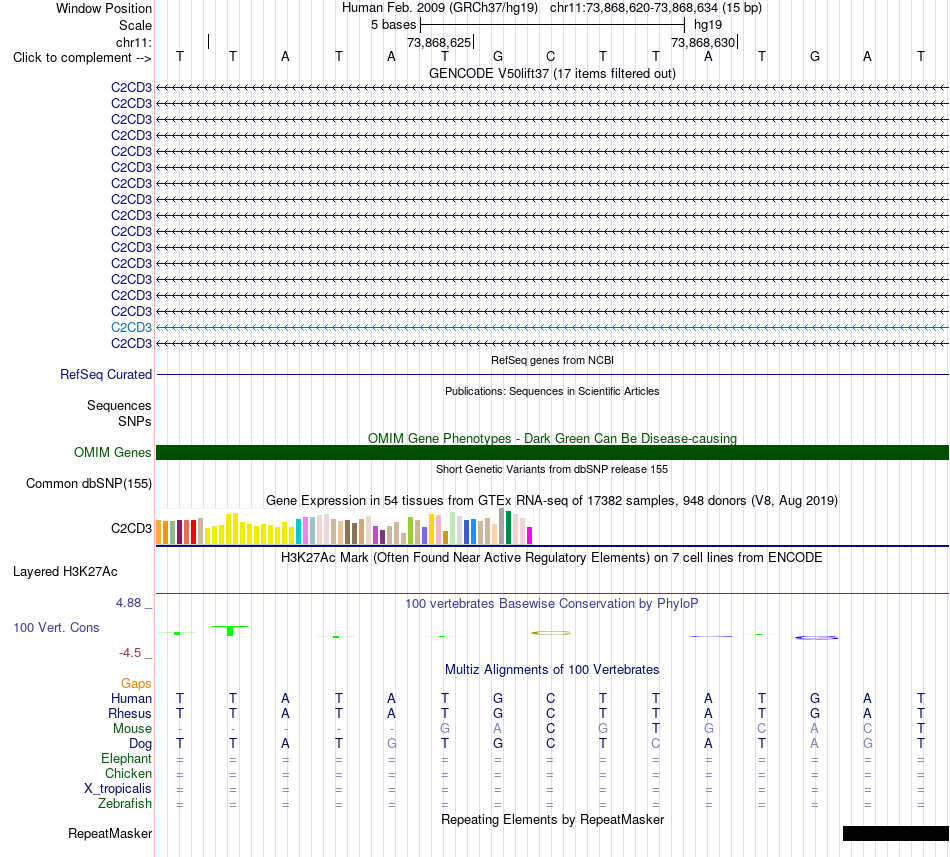Click the Layered H3K27Ac track label
This screenshot has width=950, height=857.
65,572
